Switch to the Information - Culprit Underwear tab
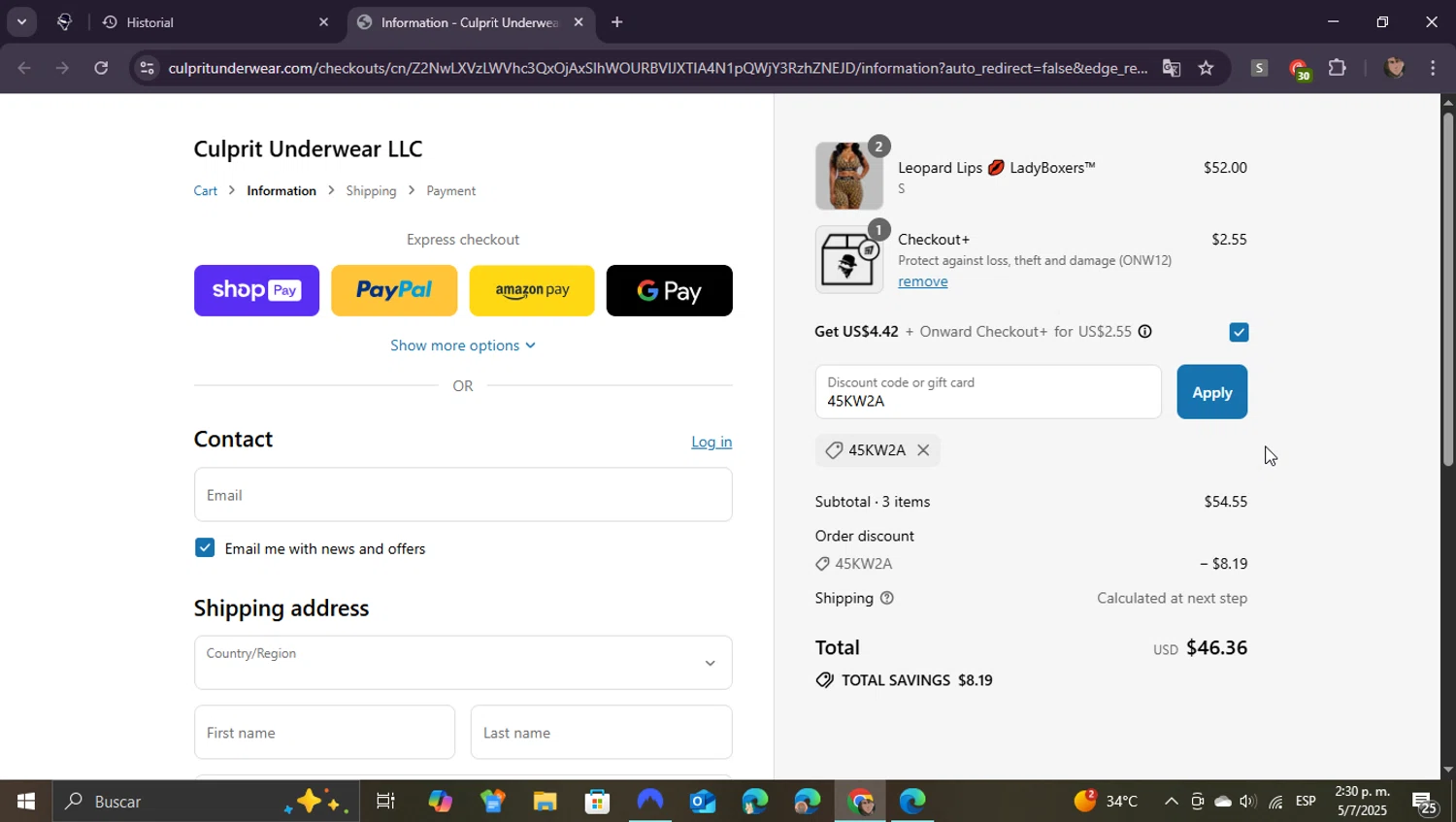 471,22
